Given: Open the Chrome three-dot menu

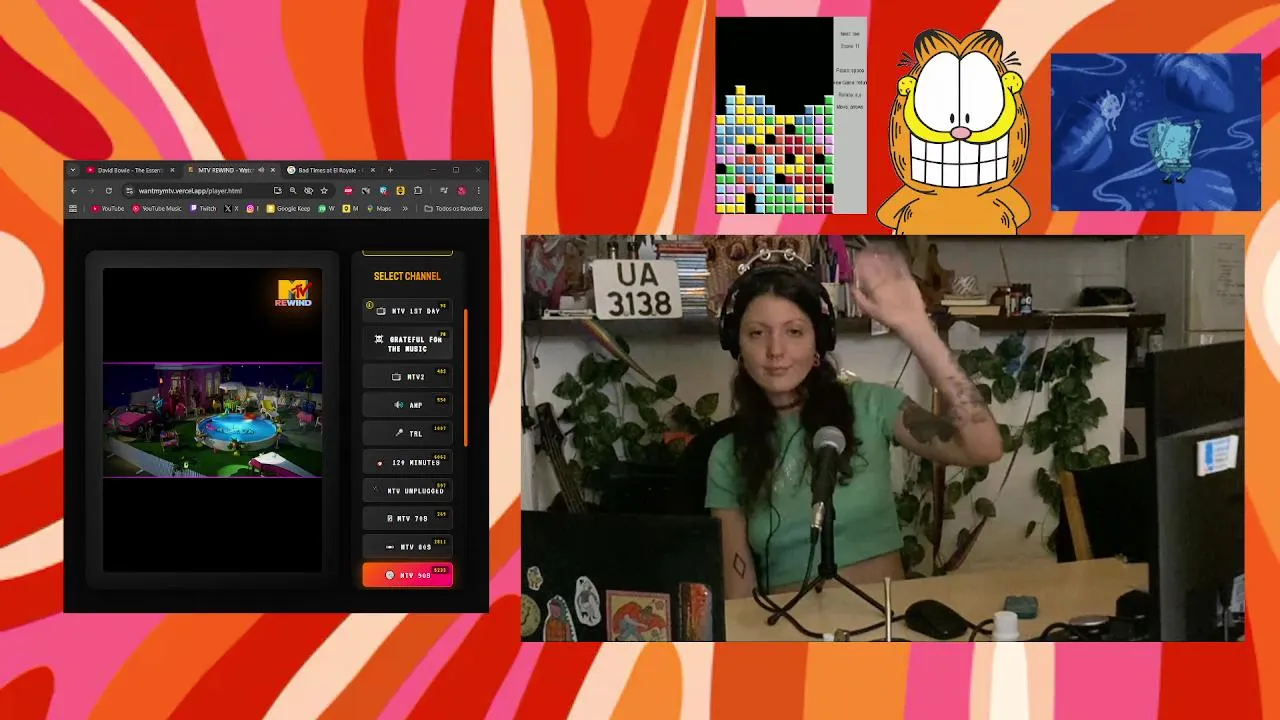Looking at the screenshot, I should tap(479, 191).
